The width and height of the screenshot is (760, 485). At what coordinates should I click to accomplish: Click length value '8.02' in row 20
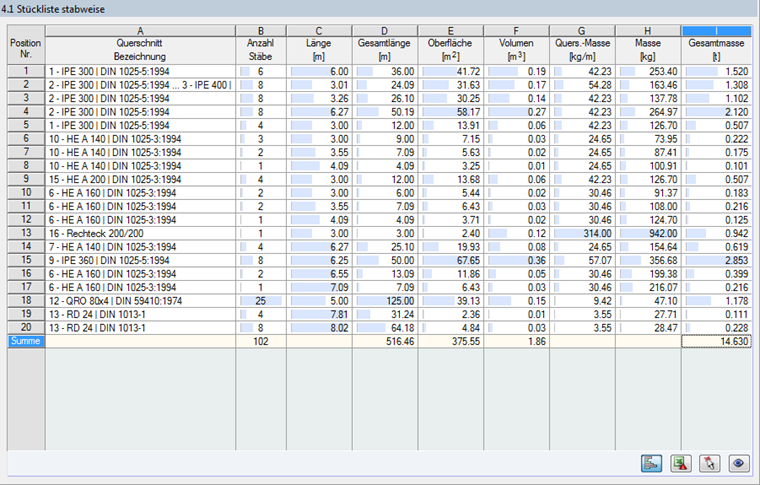(319, 328)
